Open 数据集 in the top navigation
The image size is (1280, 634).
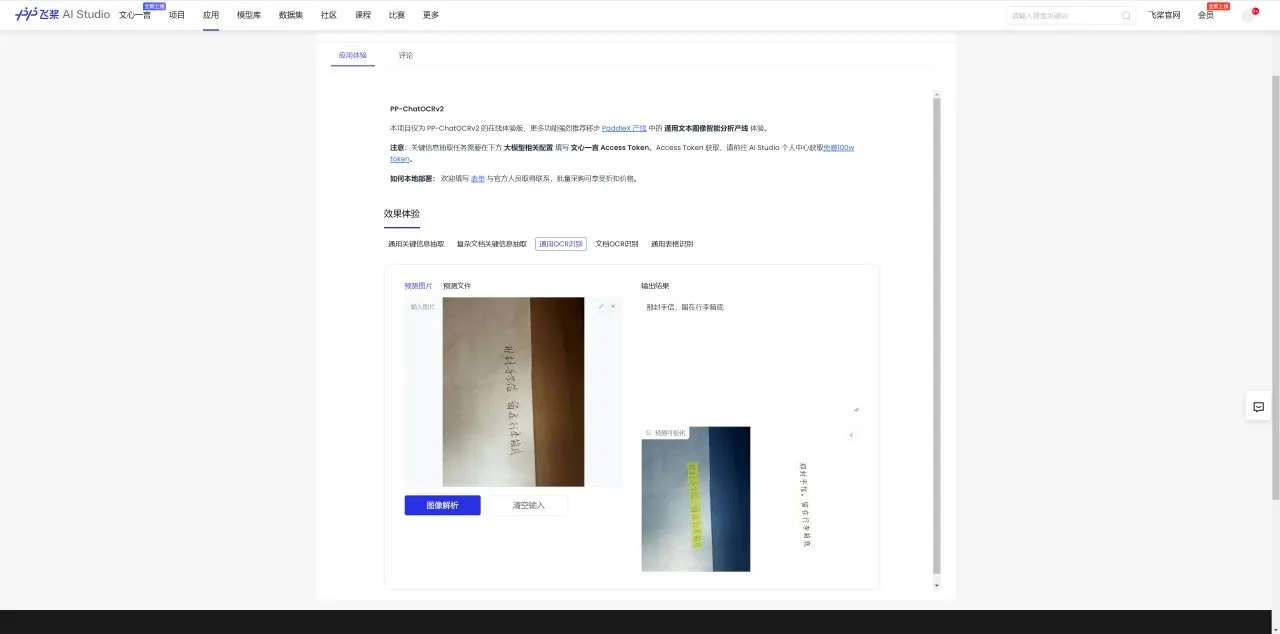coord(291,15)
